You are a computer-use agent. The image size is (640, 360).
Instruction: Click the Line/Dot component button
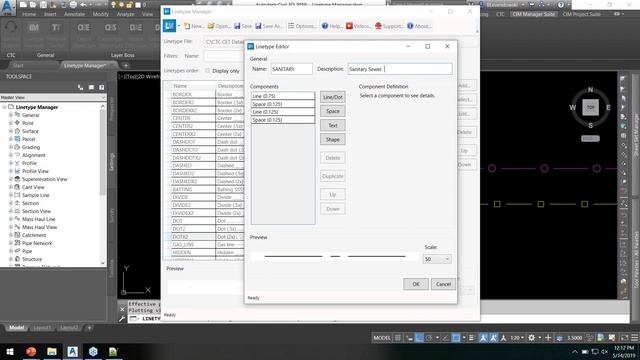pos(333,97)
